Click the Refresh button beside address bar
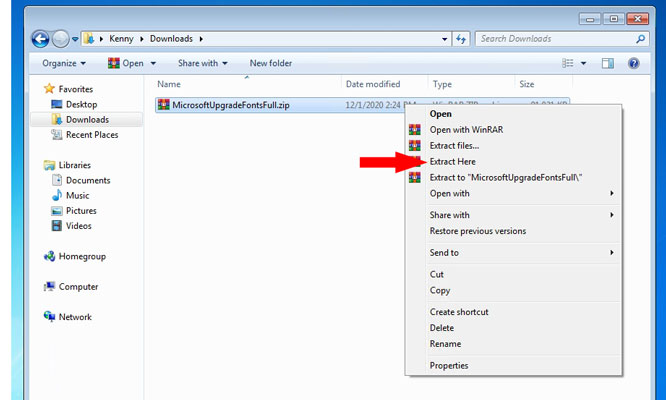 click(461, 39)
